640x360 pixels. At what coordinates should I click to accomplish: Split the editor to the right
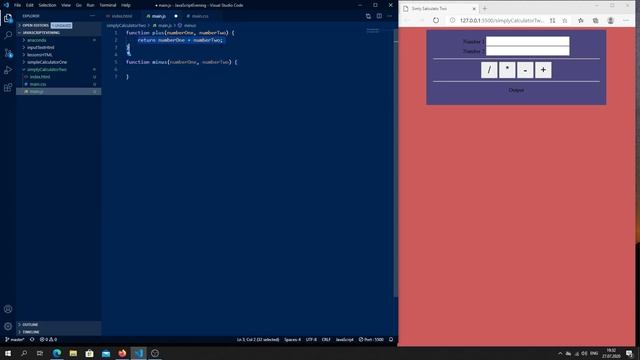click(x=379, y=16)
